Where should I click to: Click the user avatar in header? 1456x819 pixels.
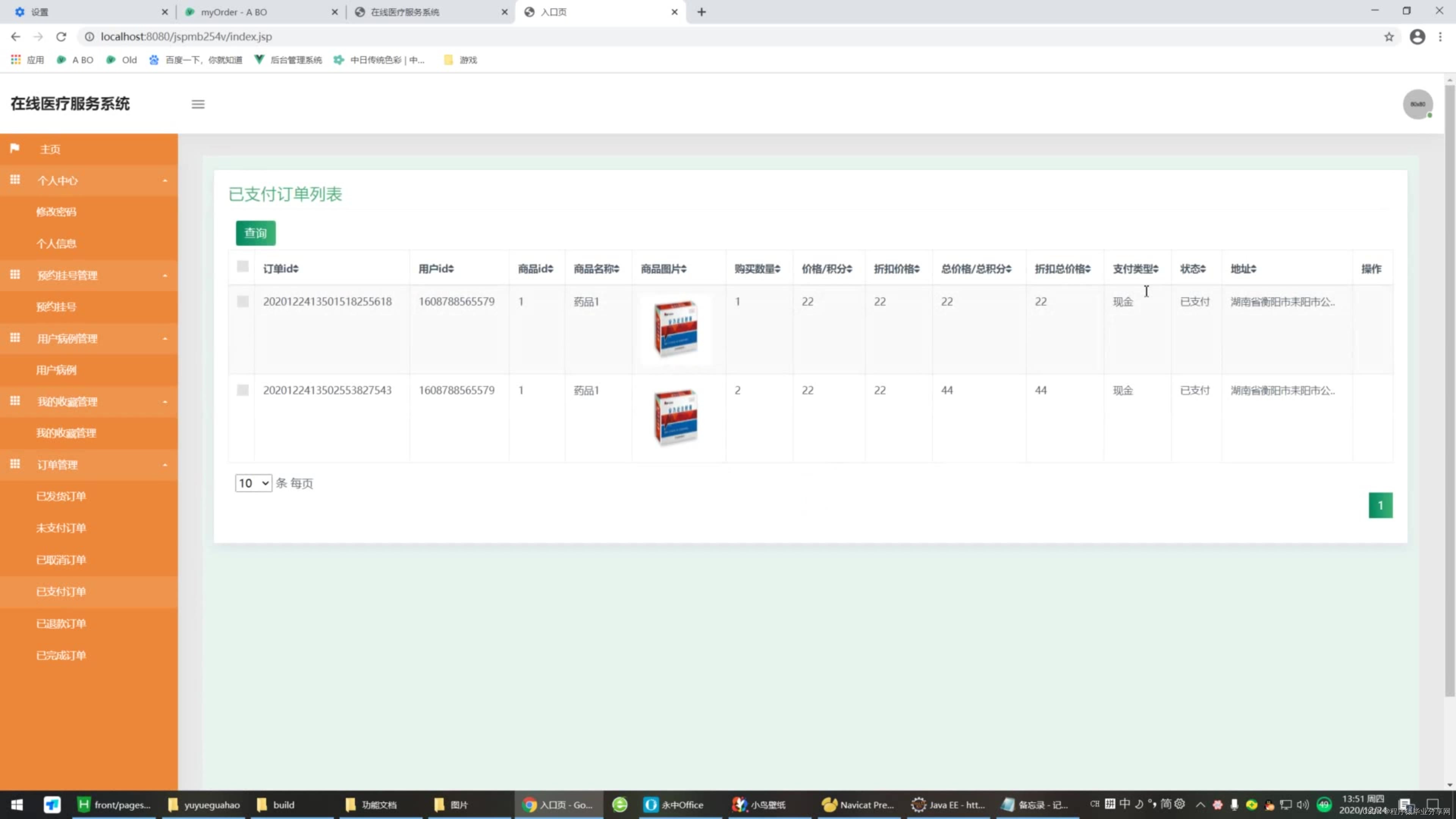point(1418,104)
